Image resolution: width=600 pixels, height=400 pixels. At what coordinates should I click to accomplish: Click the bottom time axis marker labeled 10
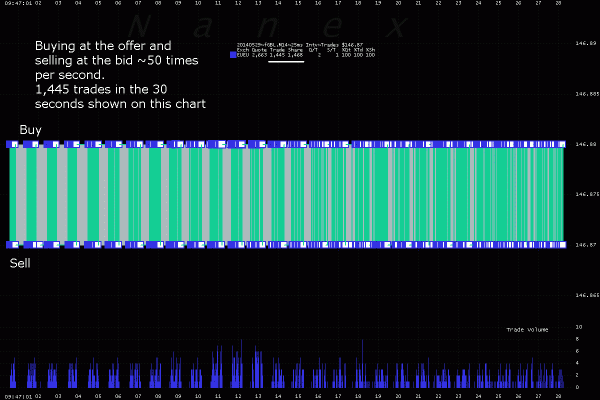198,397
